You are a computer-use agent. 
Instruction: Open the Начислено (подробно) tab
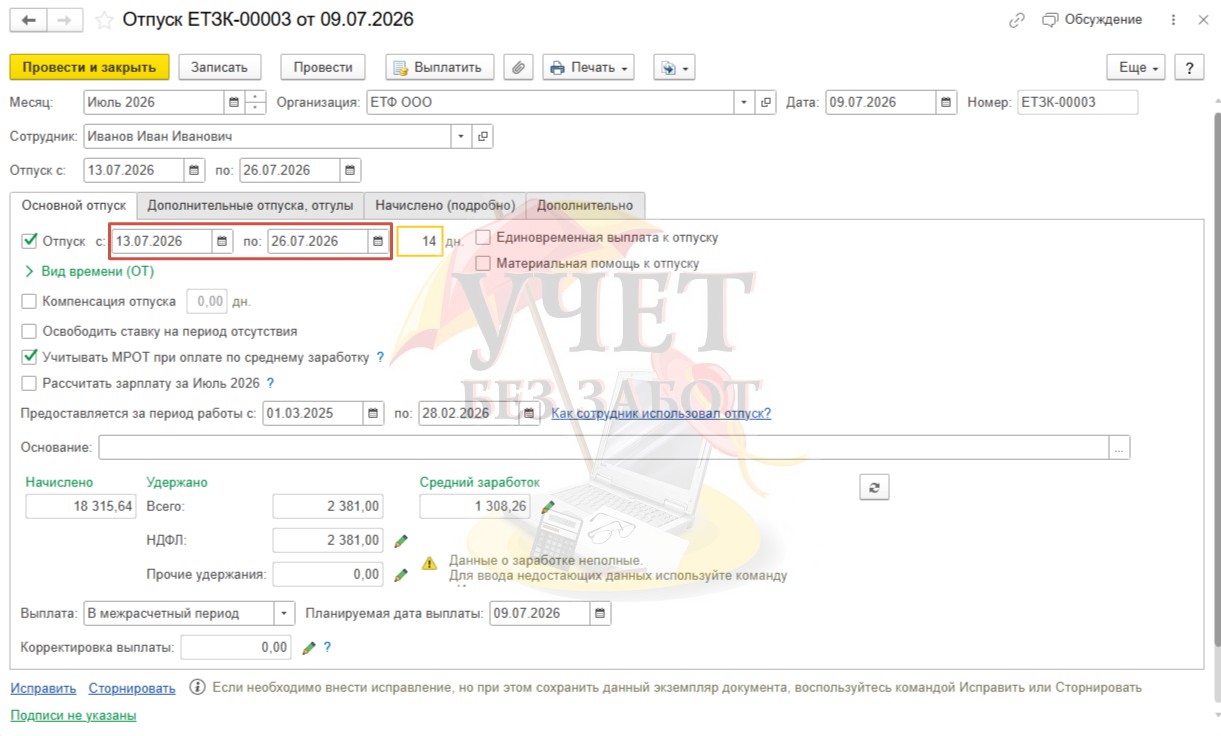coord(445,206)
